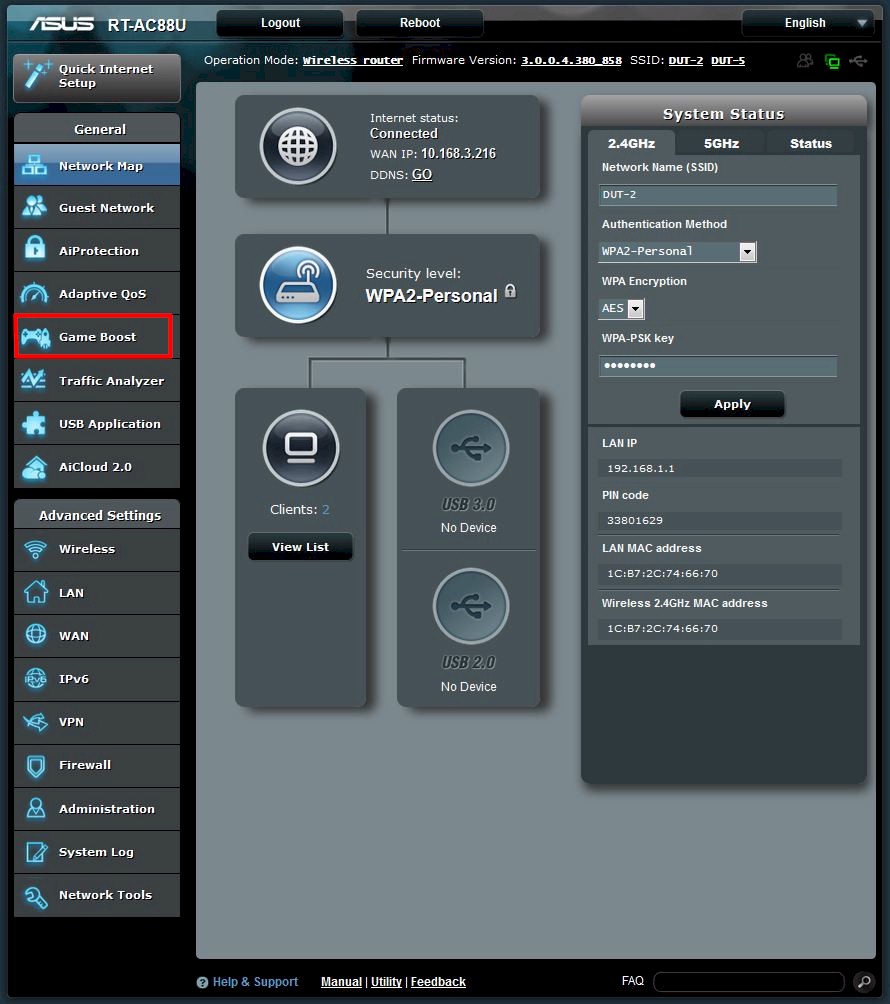Viewport: 890px width, 1004px height.
Task: Open the Utility link
Action: point(386,982)
